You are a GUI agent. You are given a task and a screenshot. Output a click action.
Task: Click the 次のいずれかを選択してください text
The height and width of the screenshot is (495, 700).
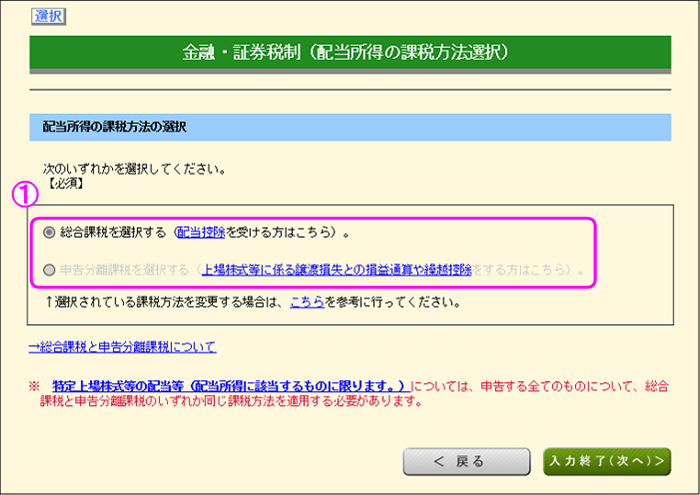point(134,169)
